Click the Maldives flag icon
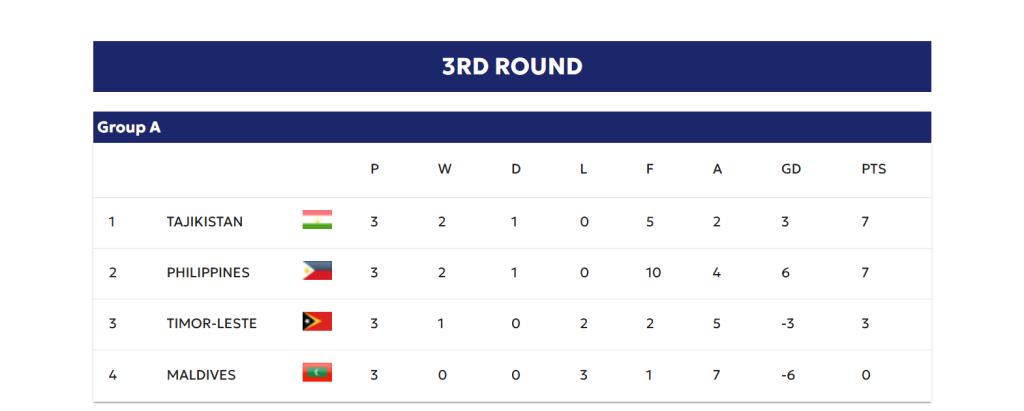This screenshot has width=1024, height=411. pos(317,374)
